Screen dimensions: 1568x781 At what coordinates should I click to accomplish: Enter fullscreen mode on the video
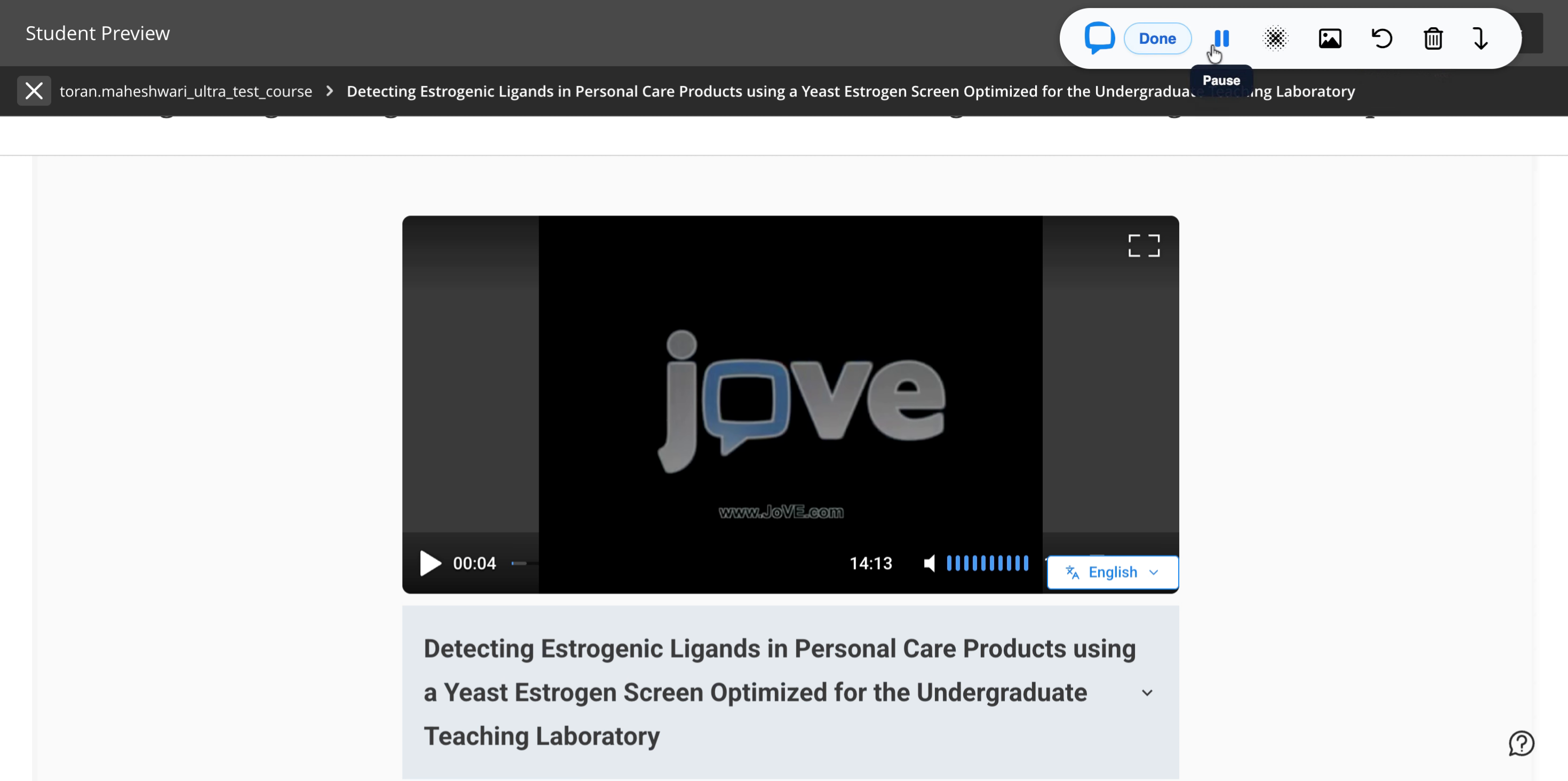tap(1144, 246)
